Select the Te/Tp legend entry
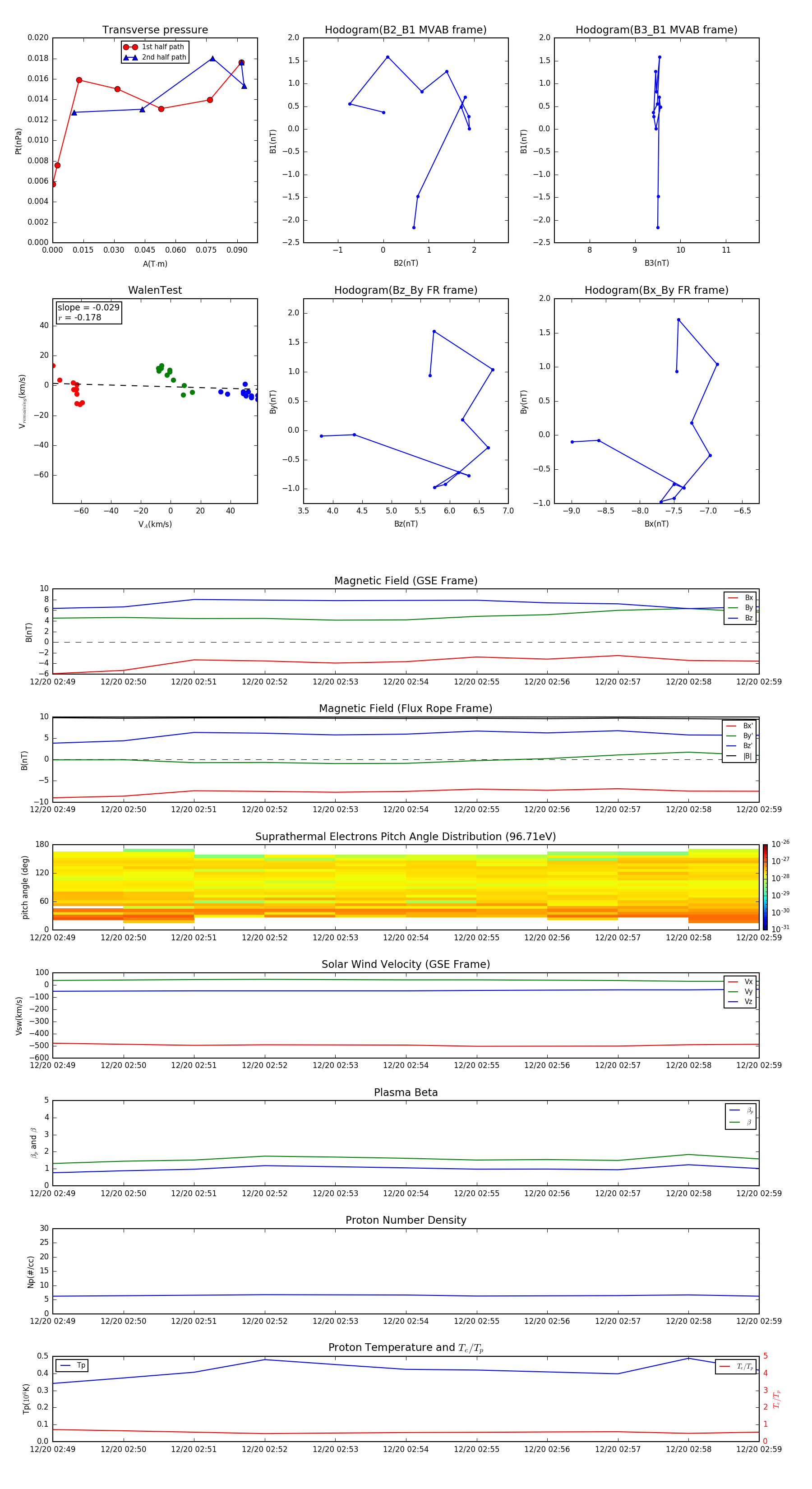The width and height of the screenshot is (812, 1489). pyautogui.click(x=736, y=1366)
